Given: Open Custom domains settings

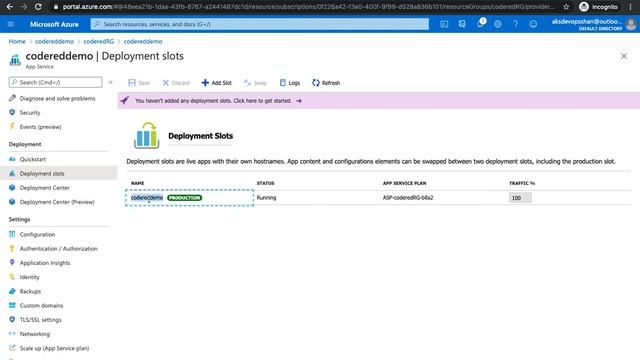Looking at the screenshot, I should [x=41, y=306].
